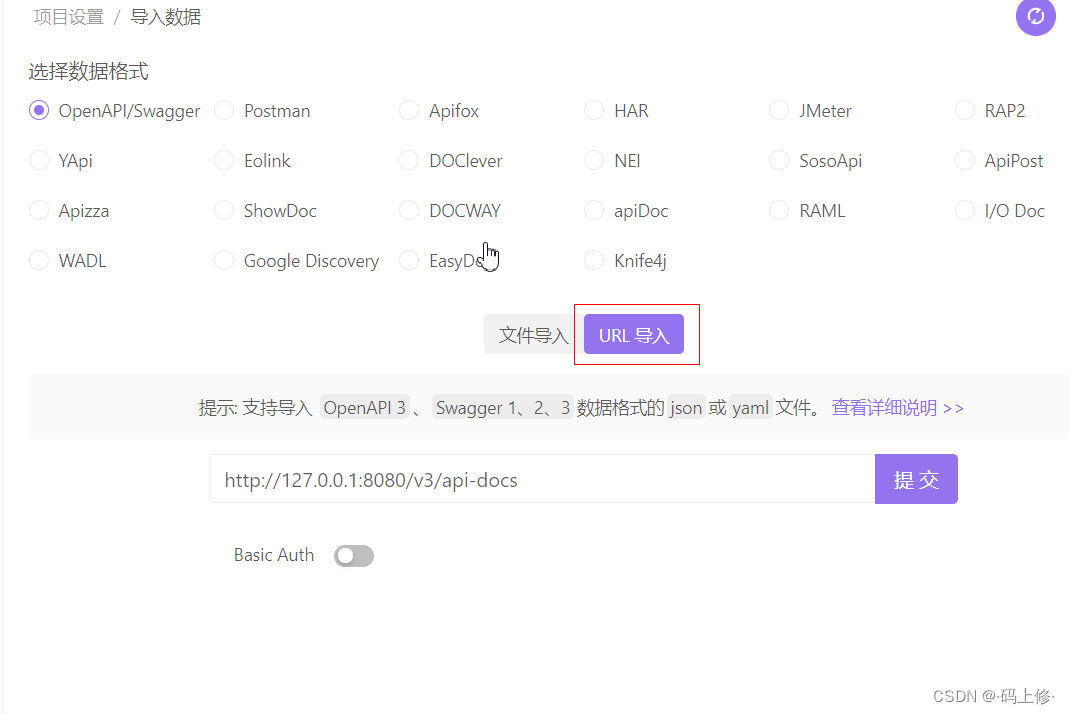Click the Basic Auth label text
The image size is (1069, 714).
pyautogui.click(x=274, y=555)
